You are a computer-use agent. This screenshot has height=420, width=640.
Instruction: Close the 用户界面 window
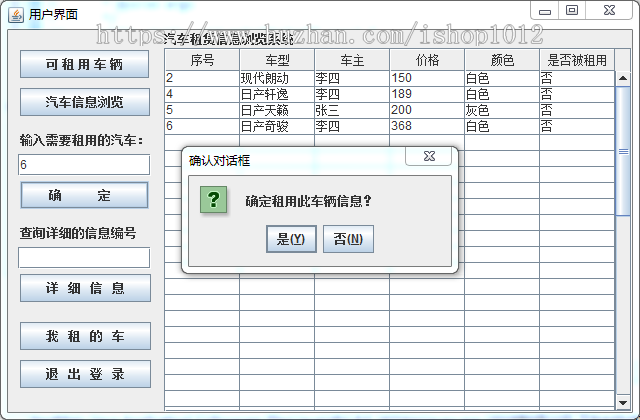click(x=609, y=10)
